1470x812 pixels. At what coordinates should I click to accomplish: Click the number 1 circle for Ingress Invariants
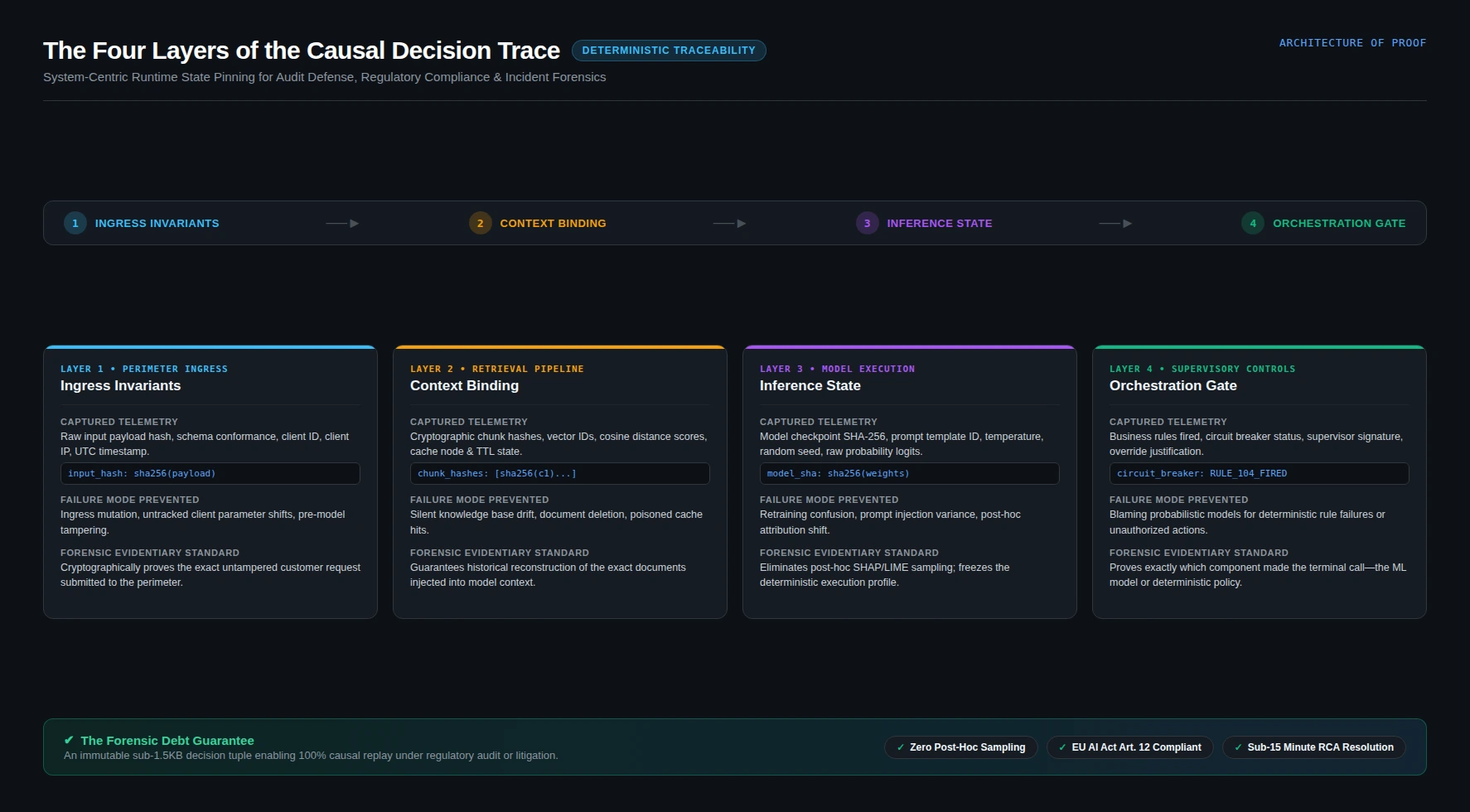click(75, 223)
